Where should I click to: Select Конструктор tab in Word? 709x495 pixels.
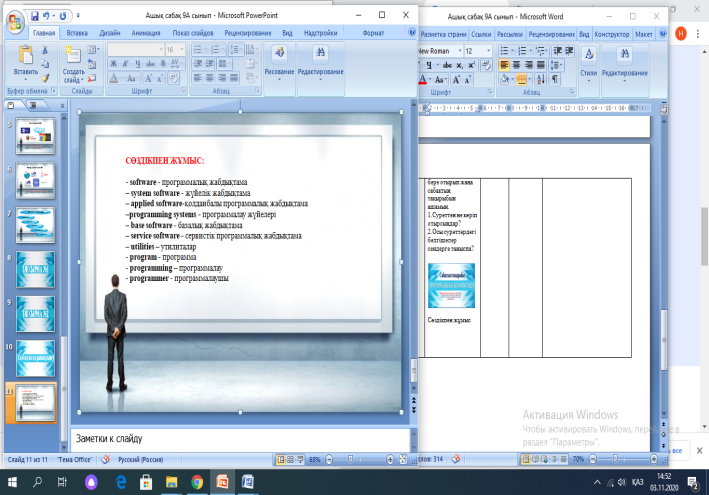pos(611,34)
